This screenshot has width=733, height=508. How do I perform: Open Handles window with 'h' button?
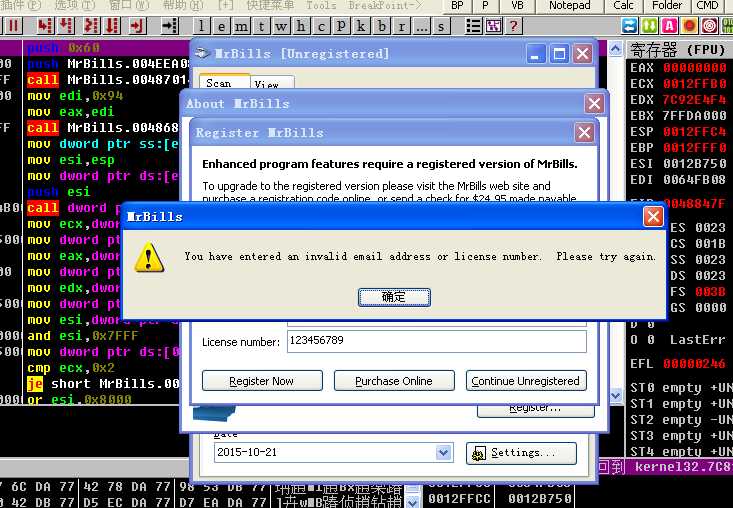[x=301, y=26]
